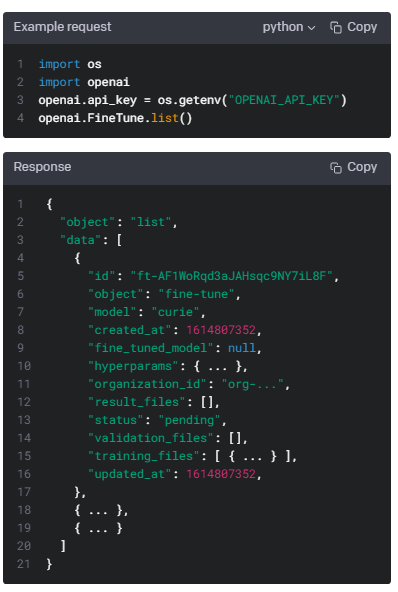This screenshot has height=592, width=398.
Task: Click the "data": [ line
Action: [91, 240]
